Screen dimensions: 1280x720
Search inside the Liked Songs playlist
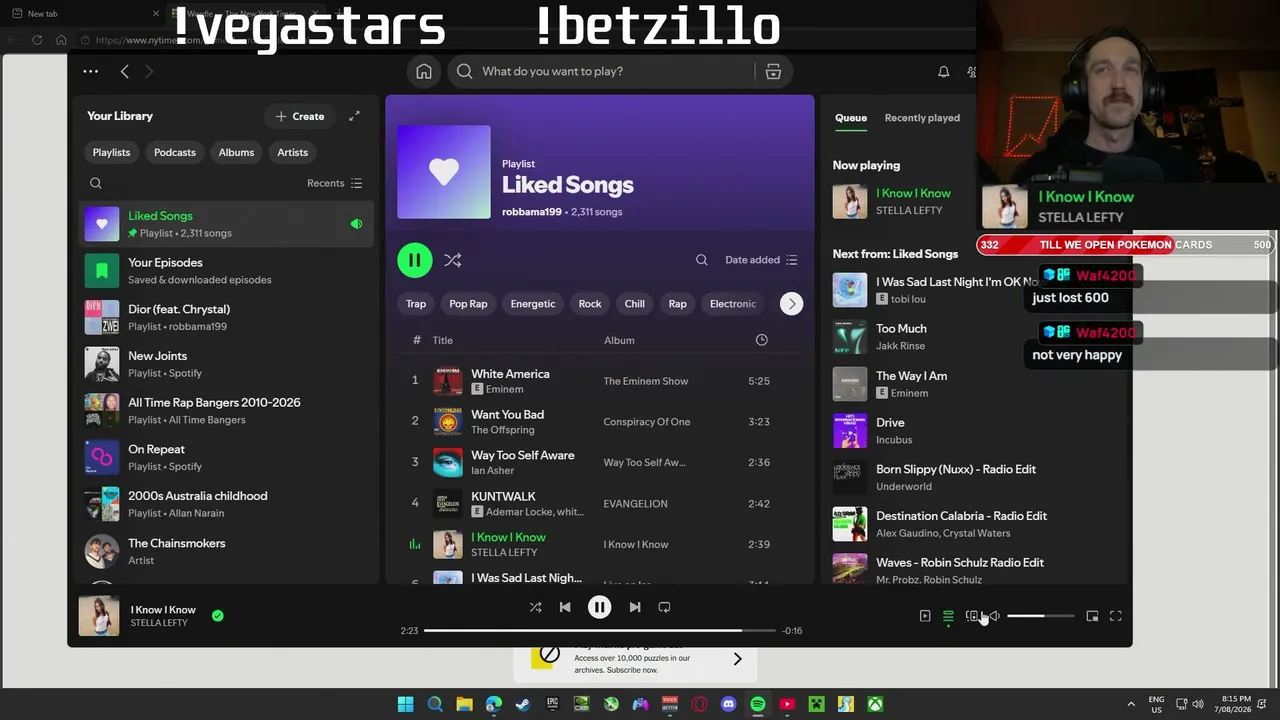click(x=702, y=260)
